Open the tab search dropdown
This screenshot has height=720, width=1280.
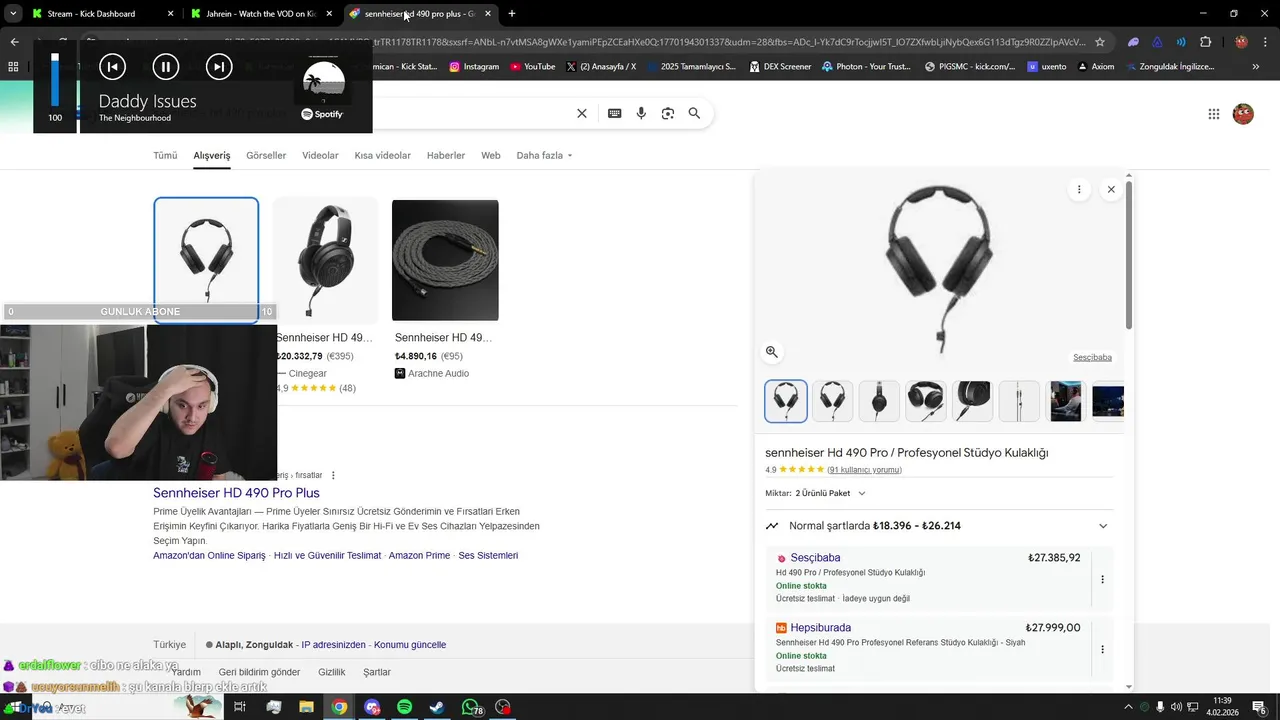coord(13,14)
